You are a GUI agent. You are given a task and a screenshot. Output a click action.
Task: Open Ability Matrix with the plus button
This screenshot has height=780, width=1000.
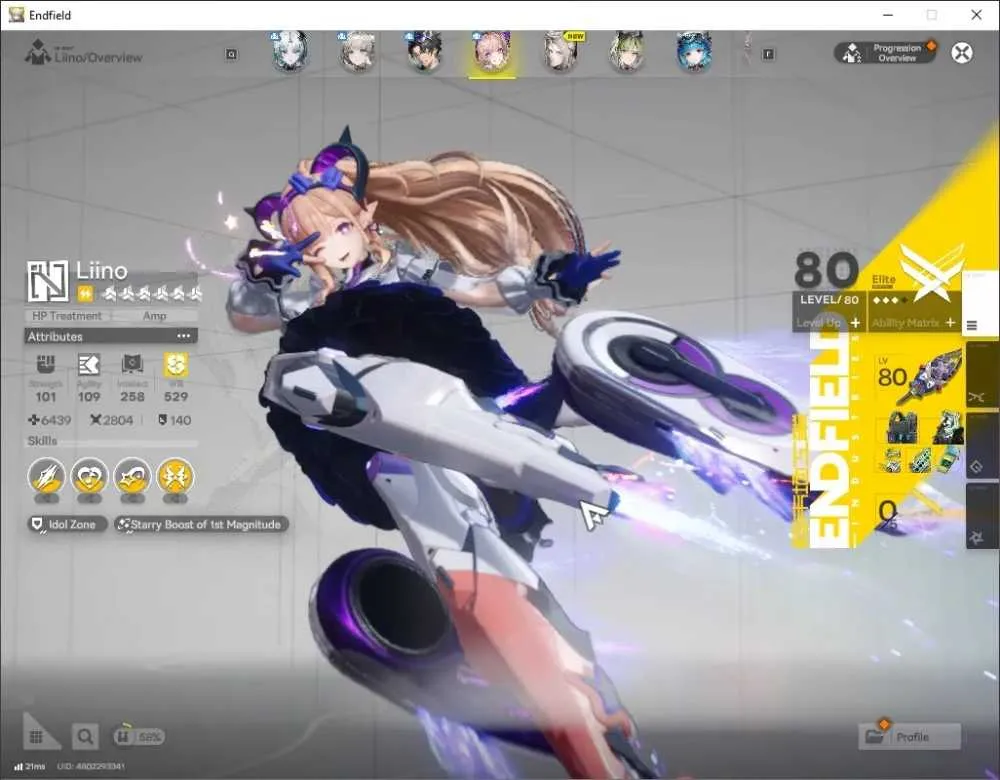pyautogui.click(x=950, y=323)
